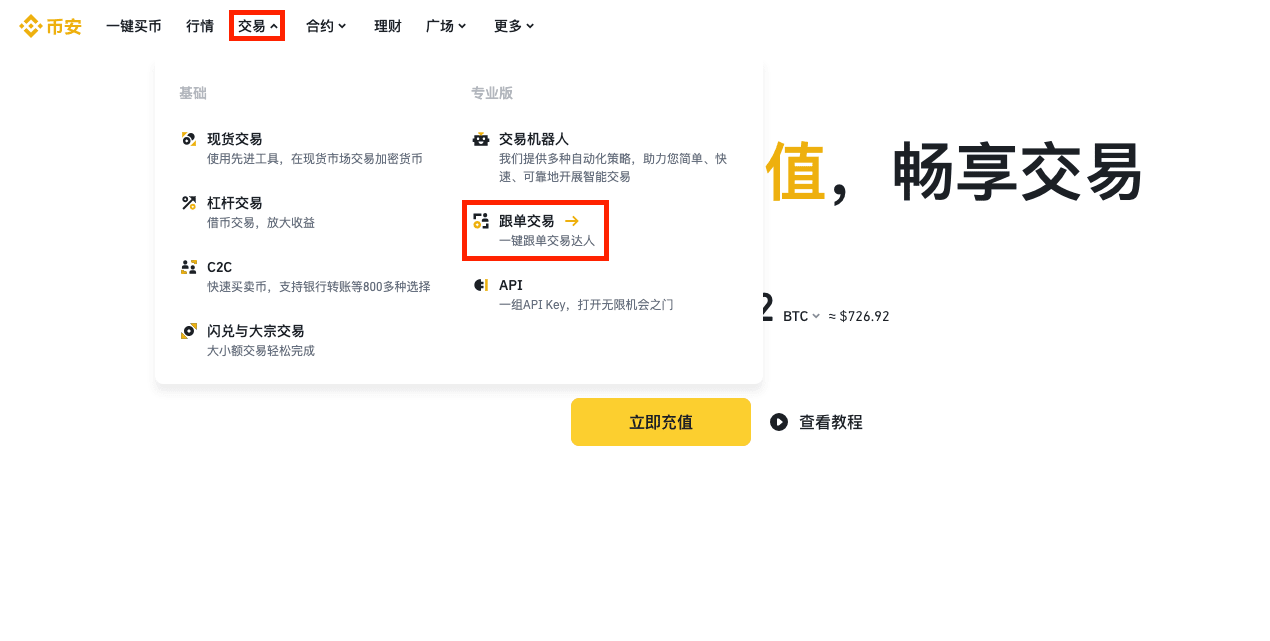Image resolution: width=1270 pixels, height=641 pixels.
Task: Click the Binance logo icon
Action: click(x=31, y=26)
